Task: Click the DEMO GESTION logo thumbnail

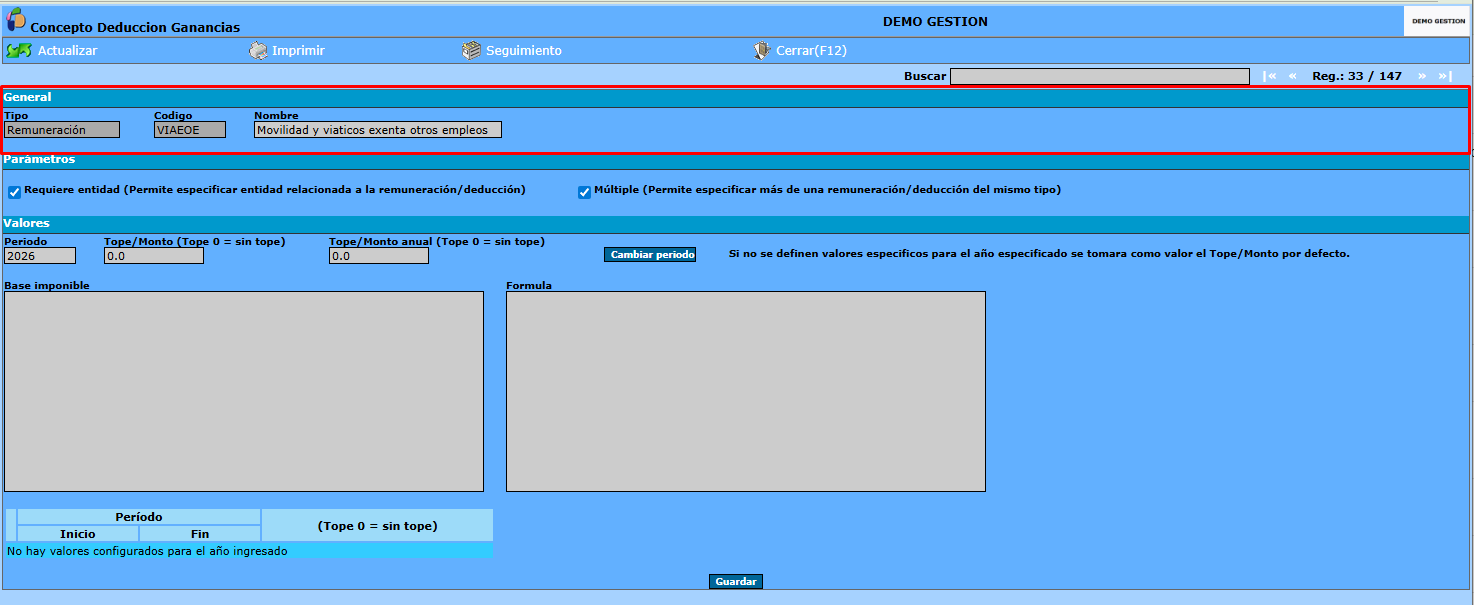Action: 1437,21
